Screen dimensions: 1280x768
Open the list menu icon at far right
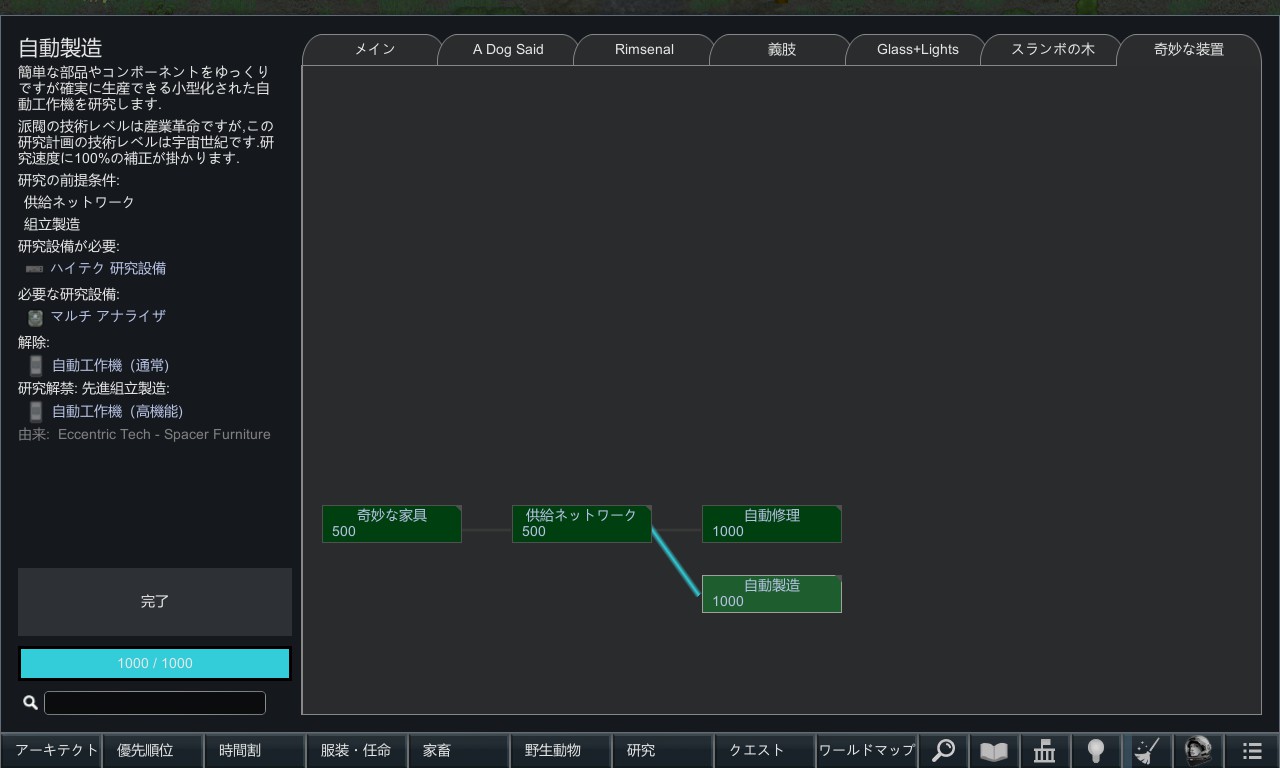tap(1252, 750)
